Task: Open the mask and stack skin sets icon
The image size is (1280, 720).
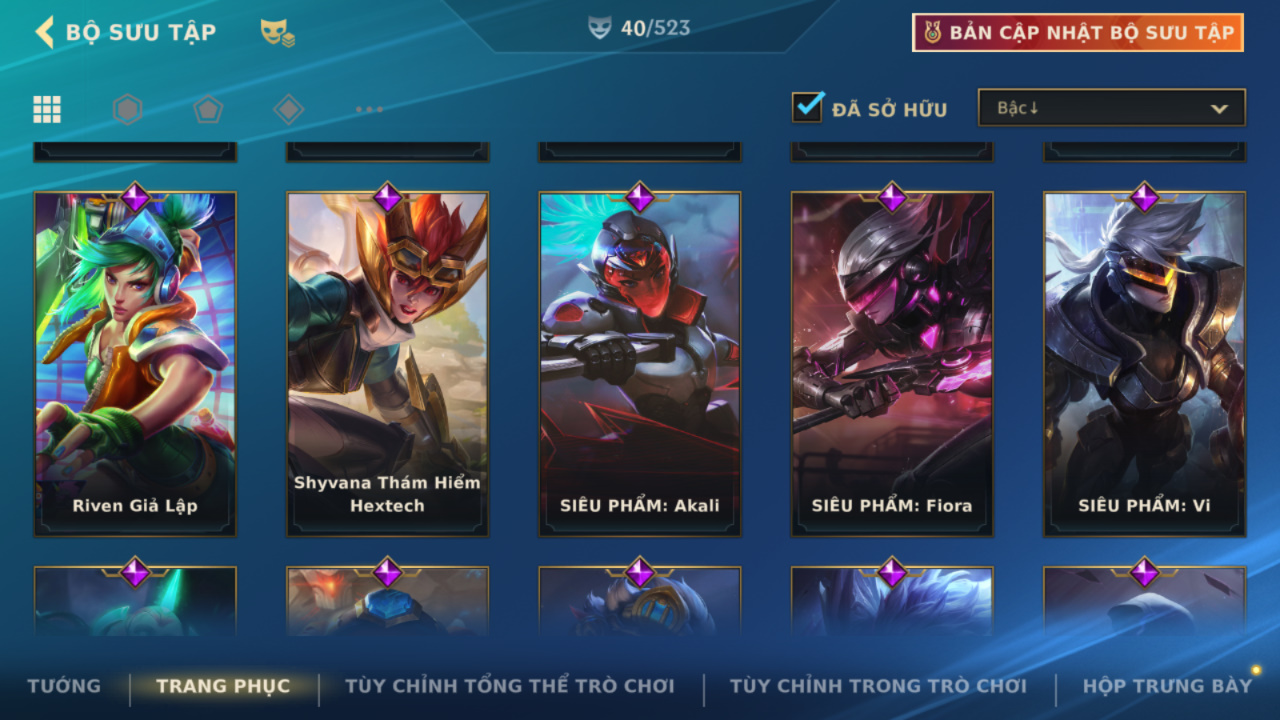Action: 277,32
